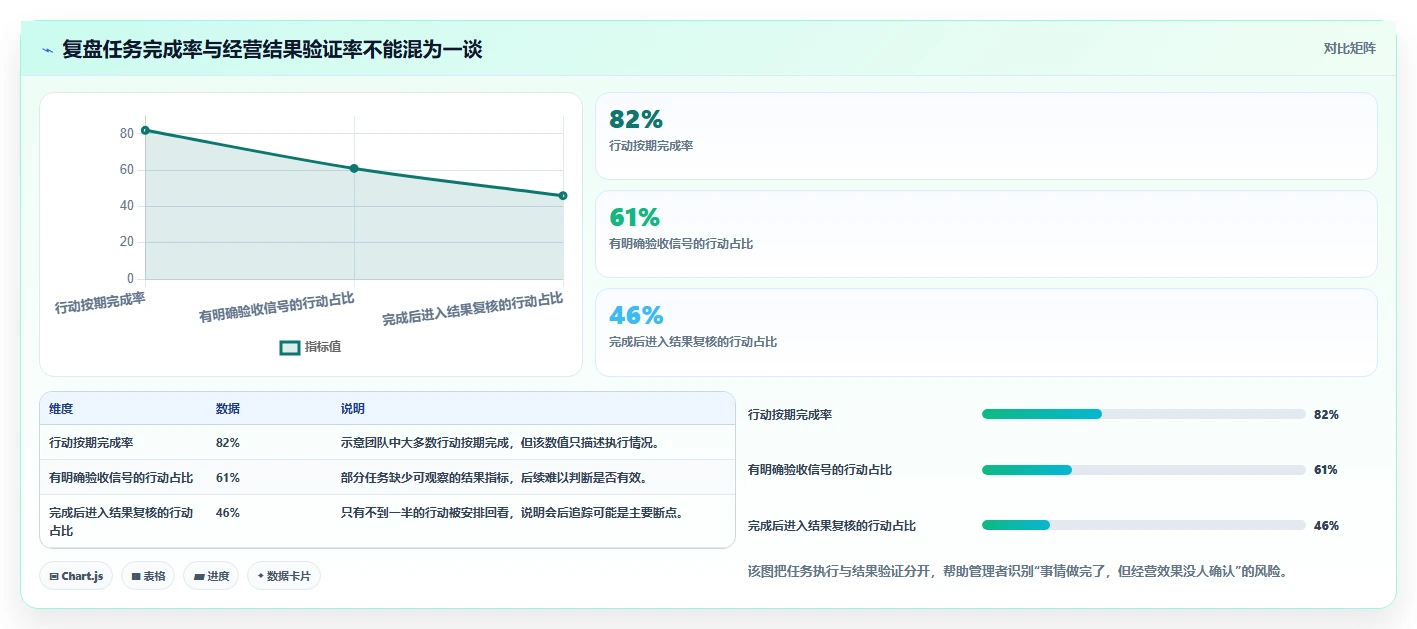Click the 指标值 legend text

323,347
